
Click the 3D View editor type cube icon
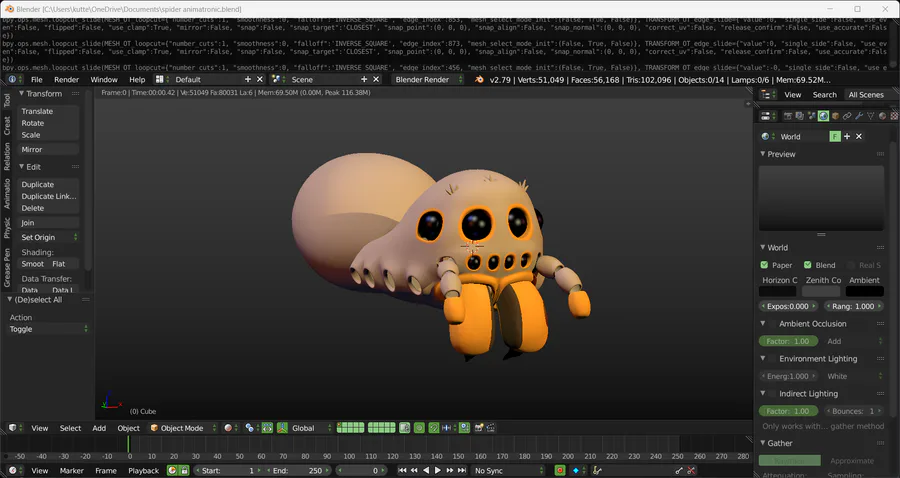(13, 428)
